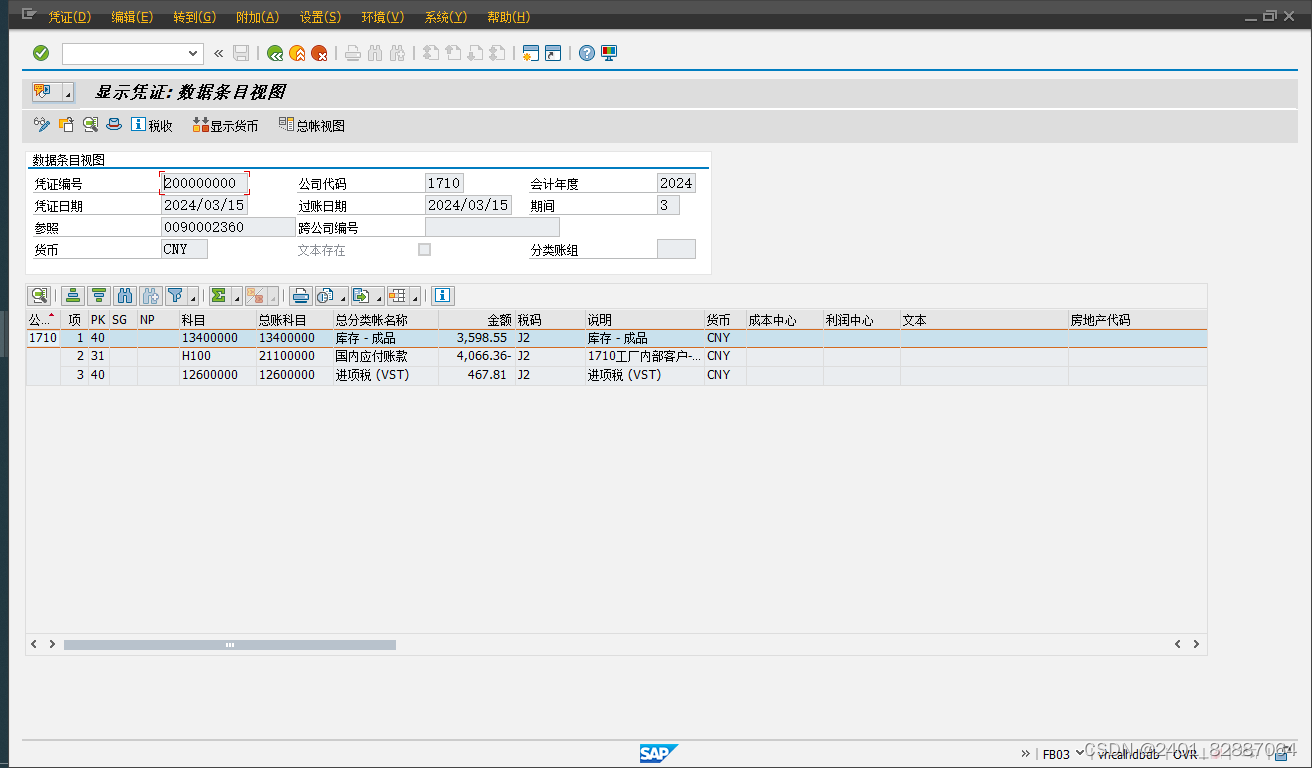The image size is (1312, 768).
Task: Open the 转到(G) menu
Action: pos(194,17)
